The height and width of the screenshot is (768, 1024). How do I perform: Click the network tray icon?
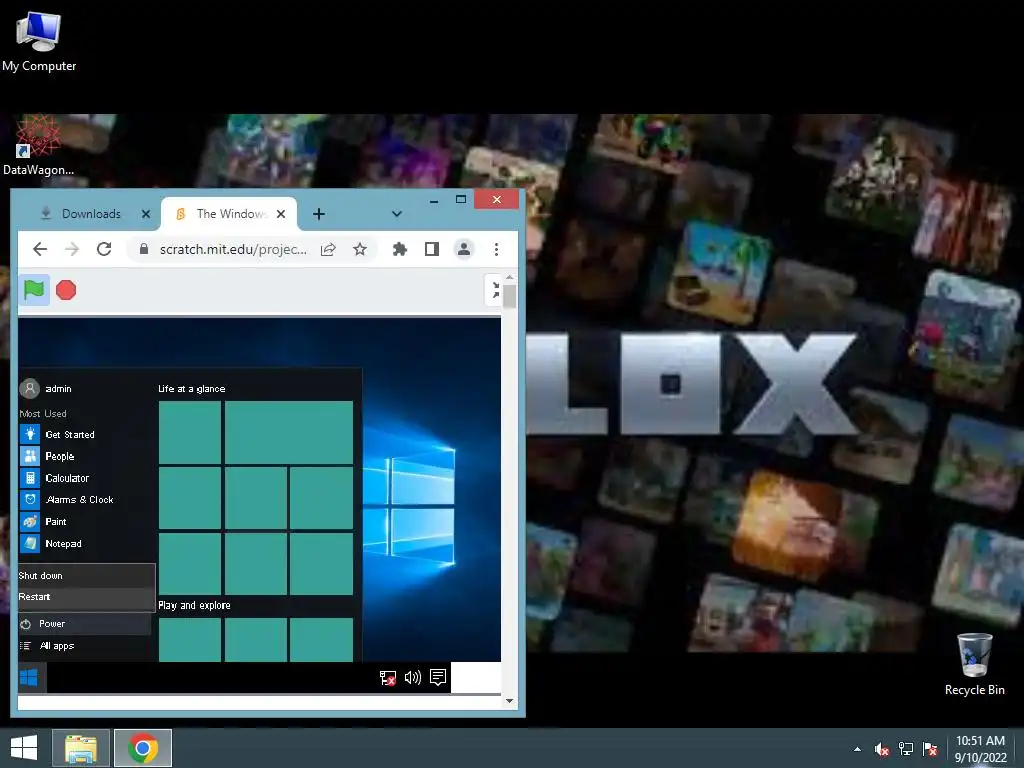tap(906, 749)
